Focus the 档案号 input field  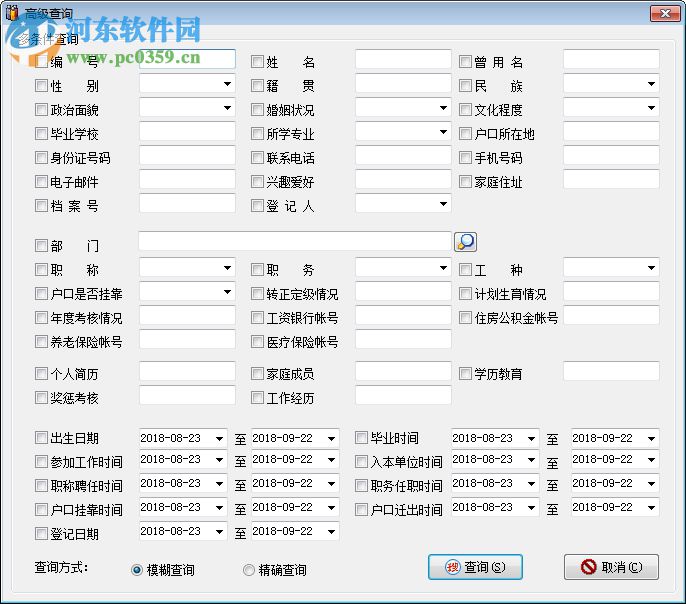point(187,203)
